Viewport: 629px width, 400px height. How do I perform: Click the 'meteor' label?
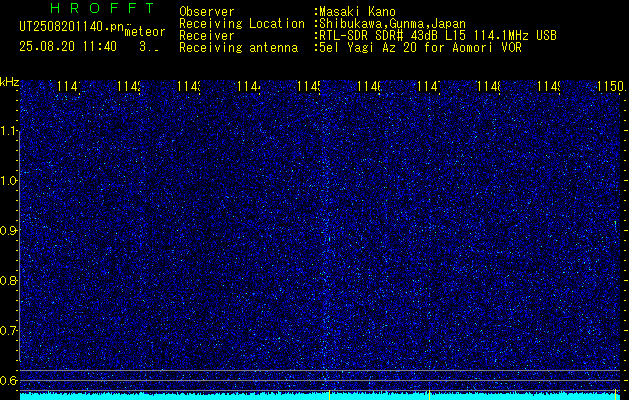tap(145, 31)
